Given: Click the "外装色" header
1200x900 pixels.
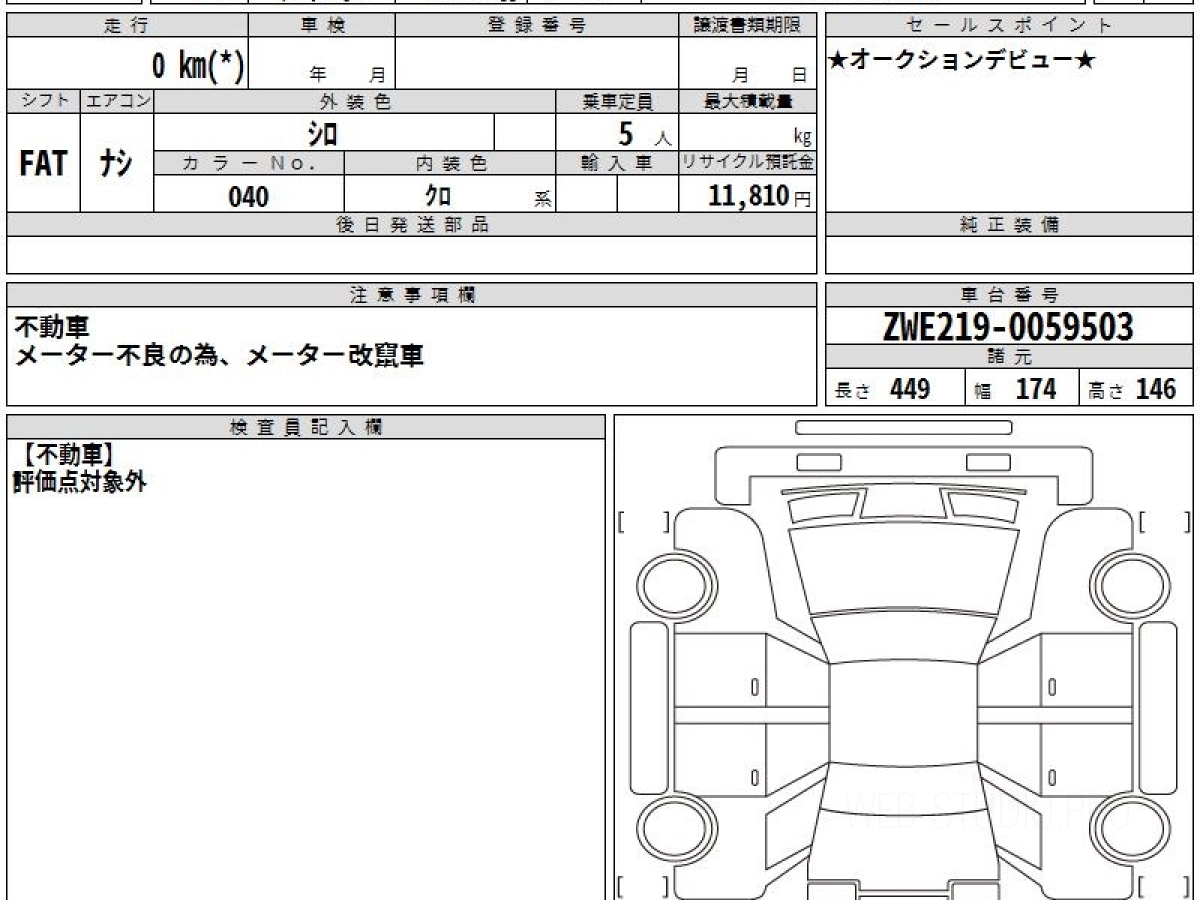Looking at the screenshot, I should [x=355, y=101].
